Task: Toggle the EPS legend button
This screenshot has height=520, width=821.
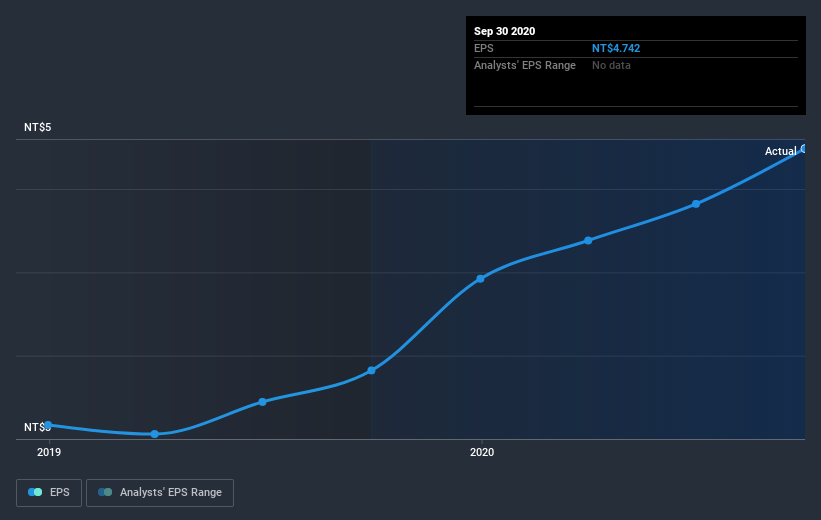Action: pyautogui.click(x=49, y=492)
